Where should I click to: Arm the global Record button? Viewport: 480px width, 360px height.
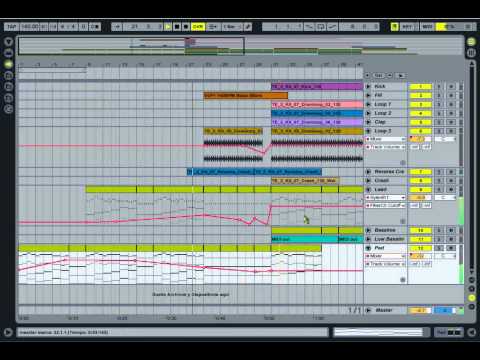click(186, 27)
